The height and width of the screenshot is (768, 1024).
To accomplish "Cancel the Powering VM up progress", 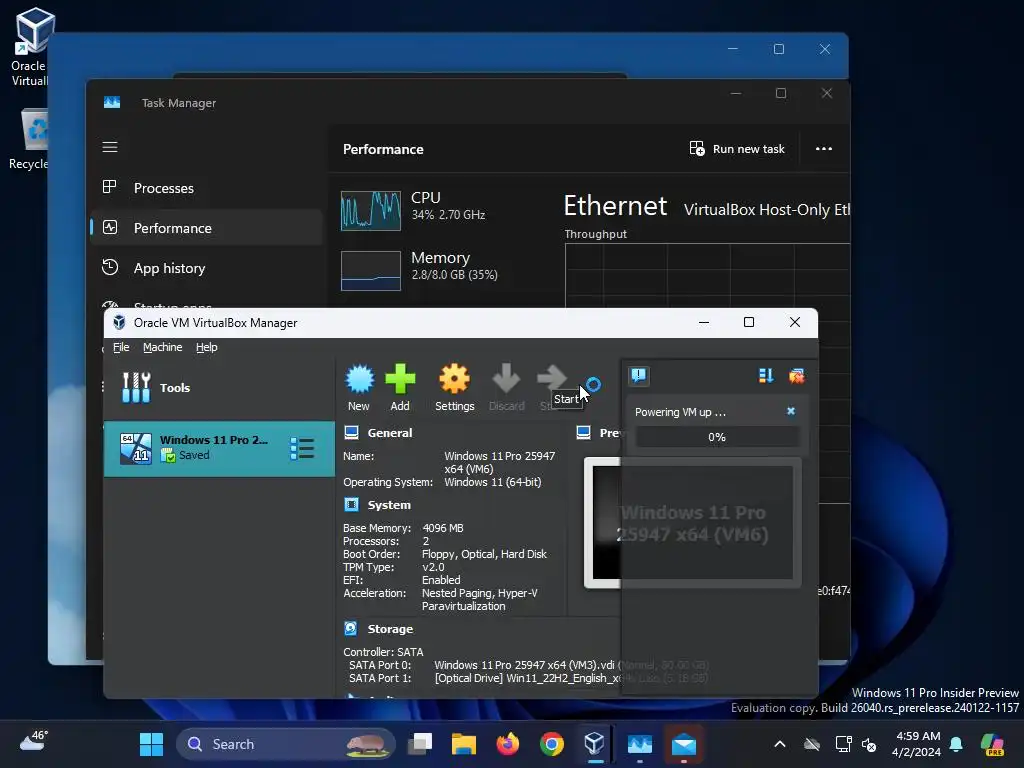I will coord(791,411).
